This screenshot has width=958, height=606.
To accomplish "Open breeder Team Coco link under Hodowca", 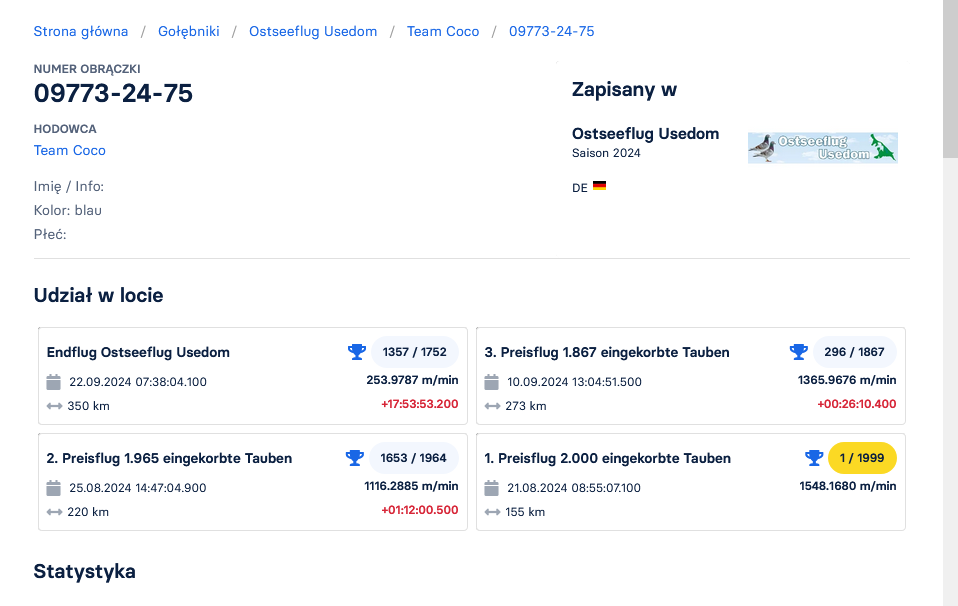I will pyautogui.click(x=70, y=150).
